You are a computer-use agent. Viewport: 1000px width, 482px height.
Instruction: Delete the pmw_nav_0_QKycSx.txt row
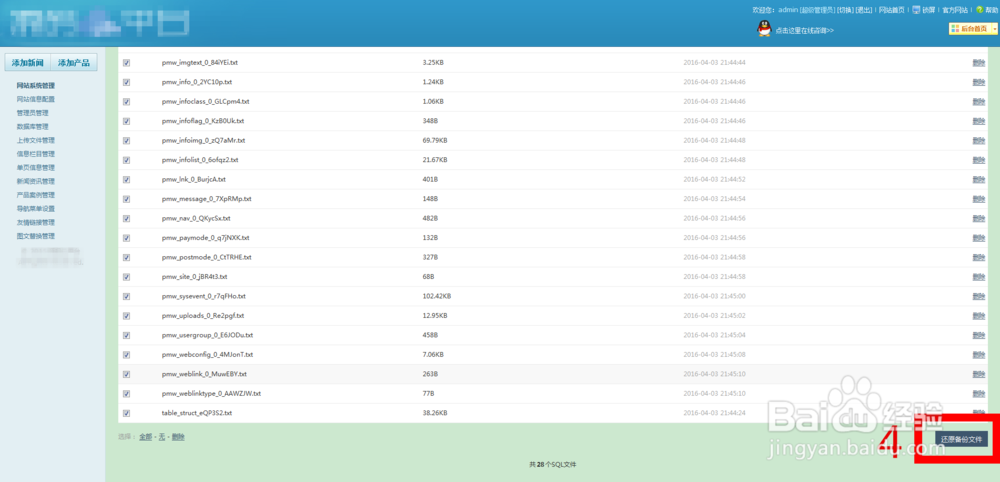point(979,218)
